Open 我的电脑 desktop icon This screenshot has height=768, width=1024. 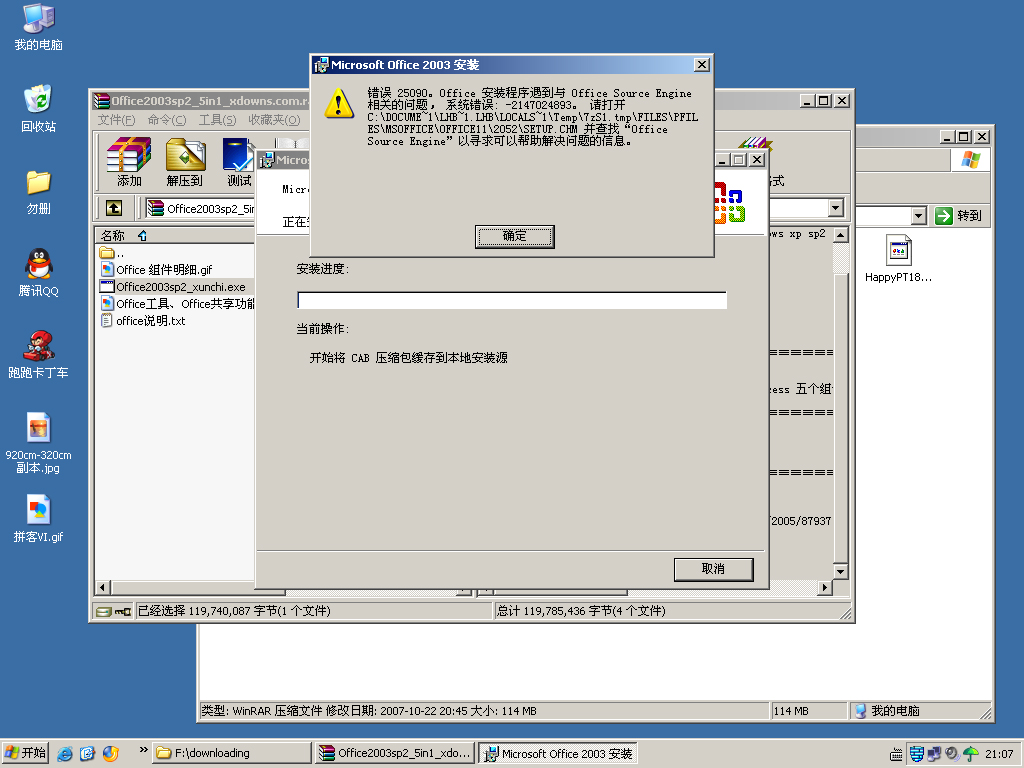[39, 27]
